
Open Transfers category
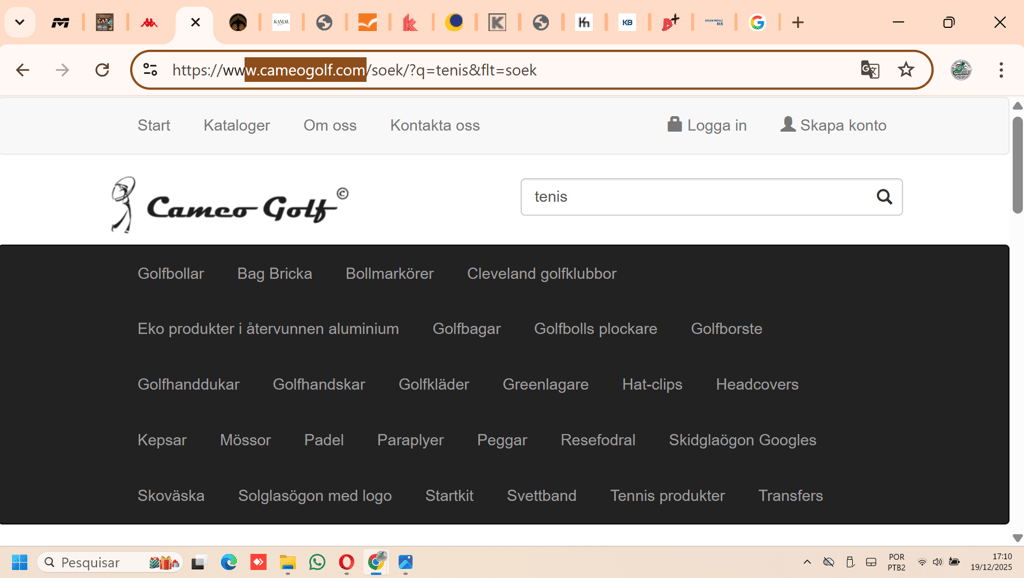(x=790, y=496)
